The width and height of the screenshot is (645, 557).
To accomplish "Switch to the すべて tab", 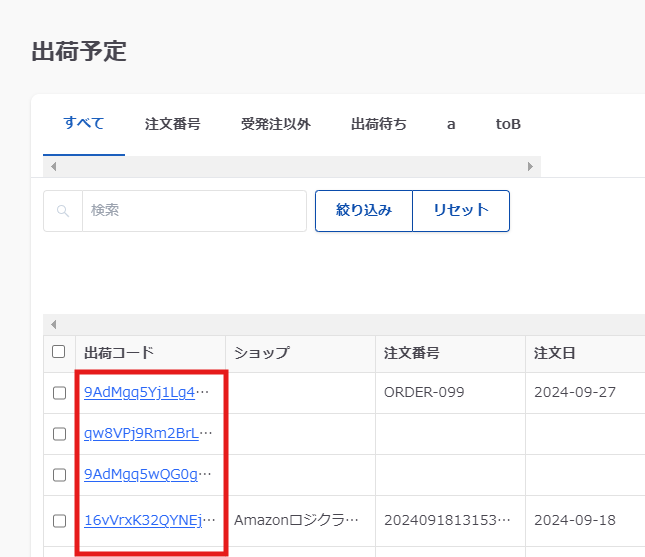I will point(84,124).
